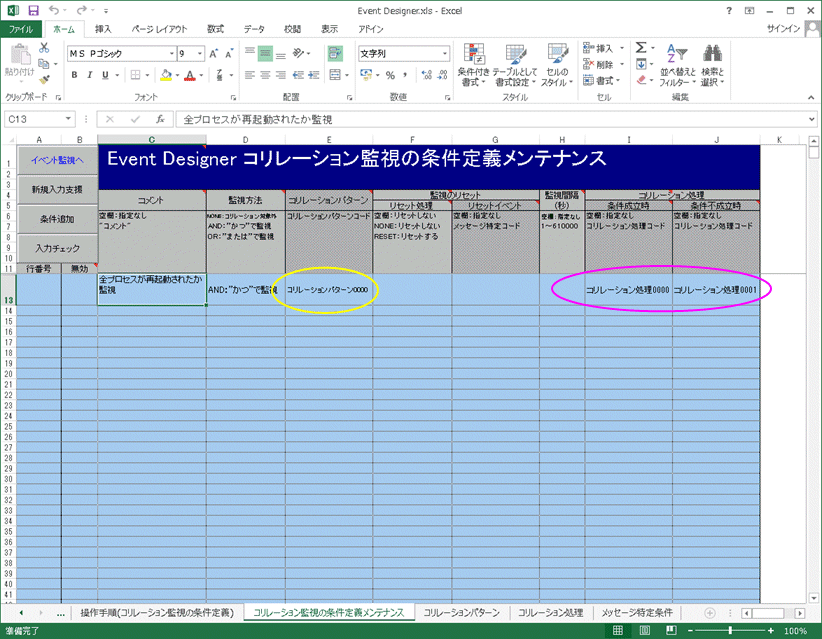
Task: Click サインイン link
Action: (783, 29)
